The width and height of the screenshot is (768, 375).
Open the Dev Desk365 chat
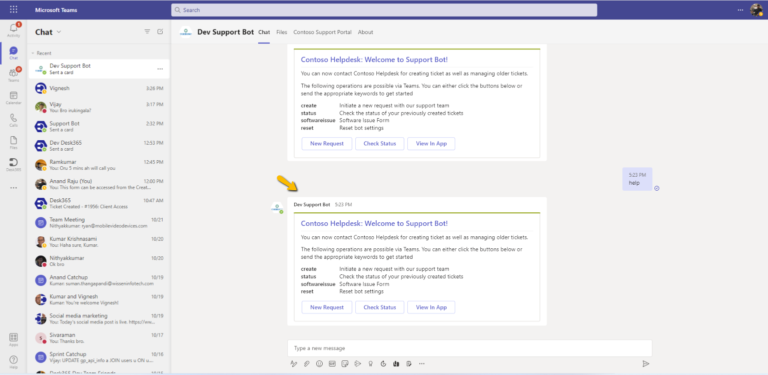pyautogui.click(x=99, y=145)
